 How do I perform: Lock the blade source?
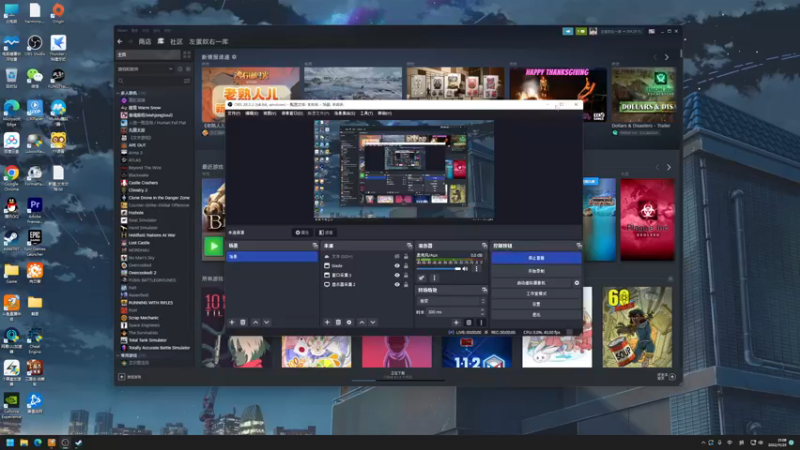406,266
